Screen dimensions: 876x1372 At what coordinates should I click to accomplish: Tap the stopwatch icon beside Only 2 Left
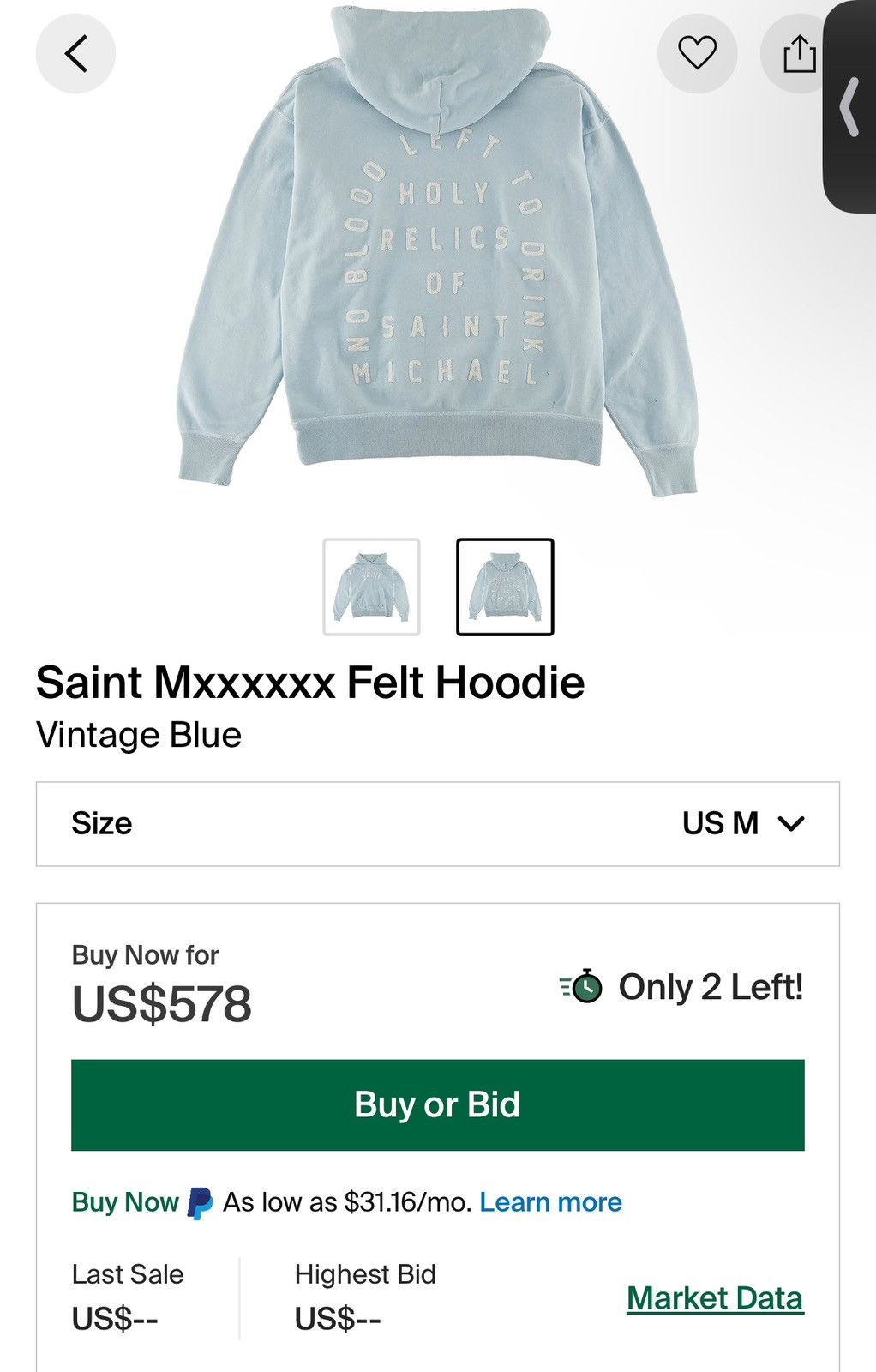(x=582, y=987)
